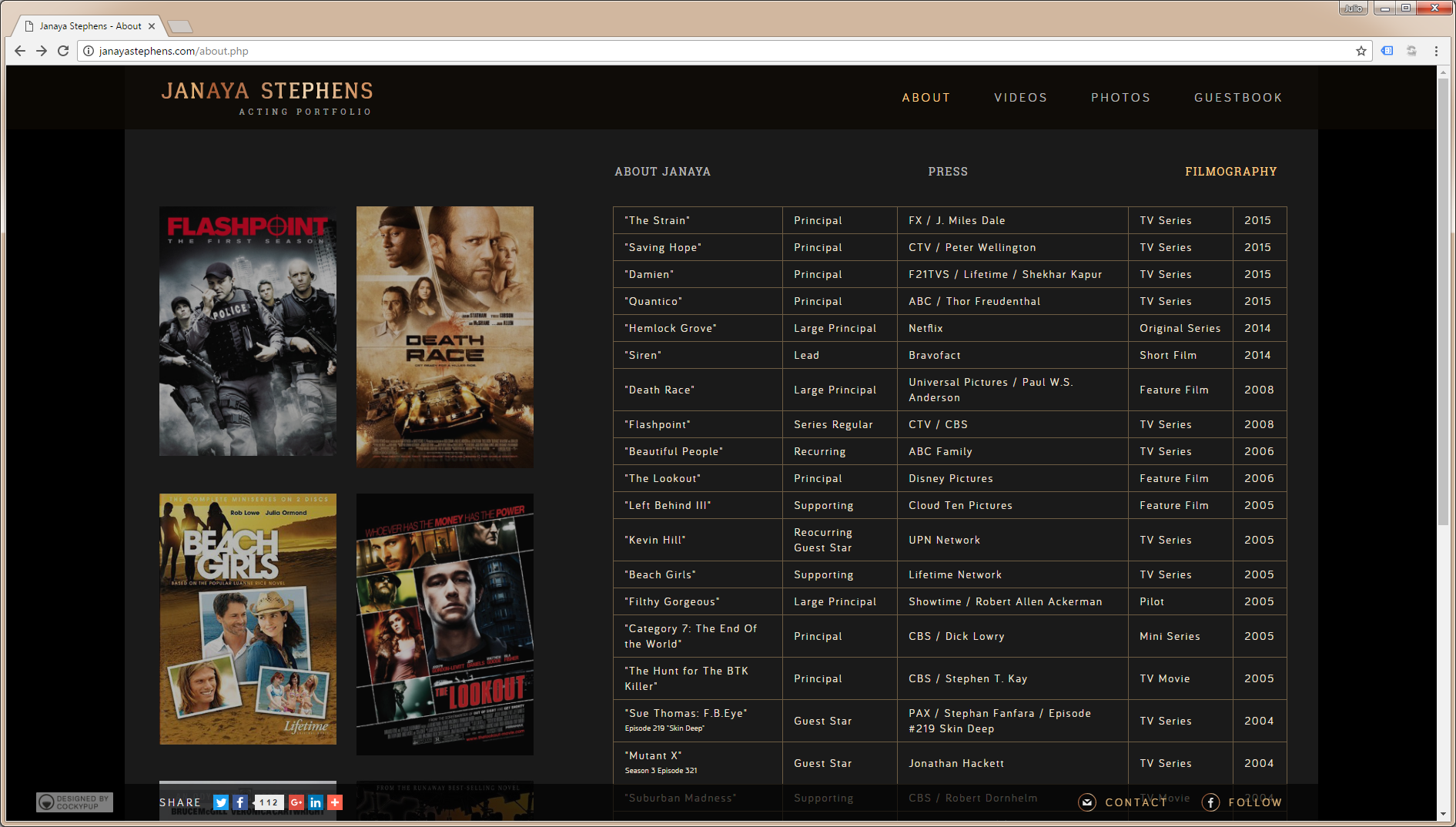Bookmark this page with the star icon
The height and width of the screenshot is (827, 1456).
pos(1361,51)
